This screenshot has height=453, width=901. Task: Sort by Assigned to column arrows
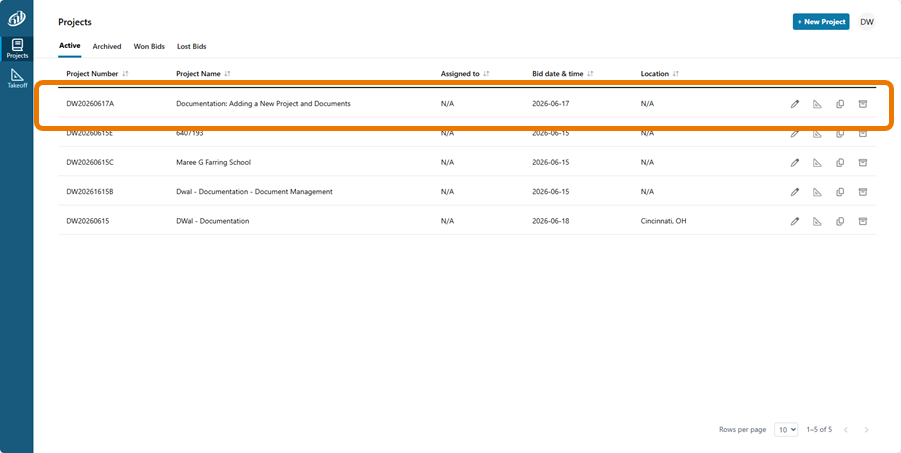[486, 74]
